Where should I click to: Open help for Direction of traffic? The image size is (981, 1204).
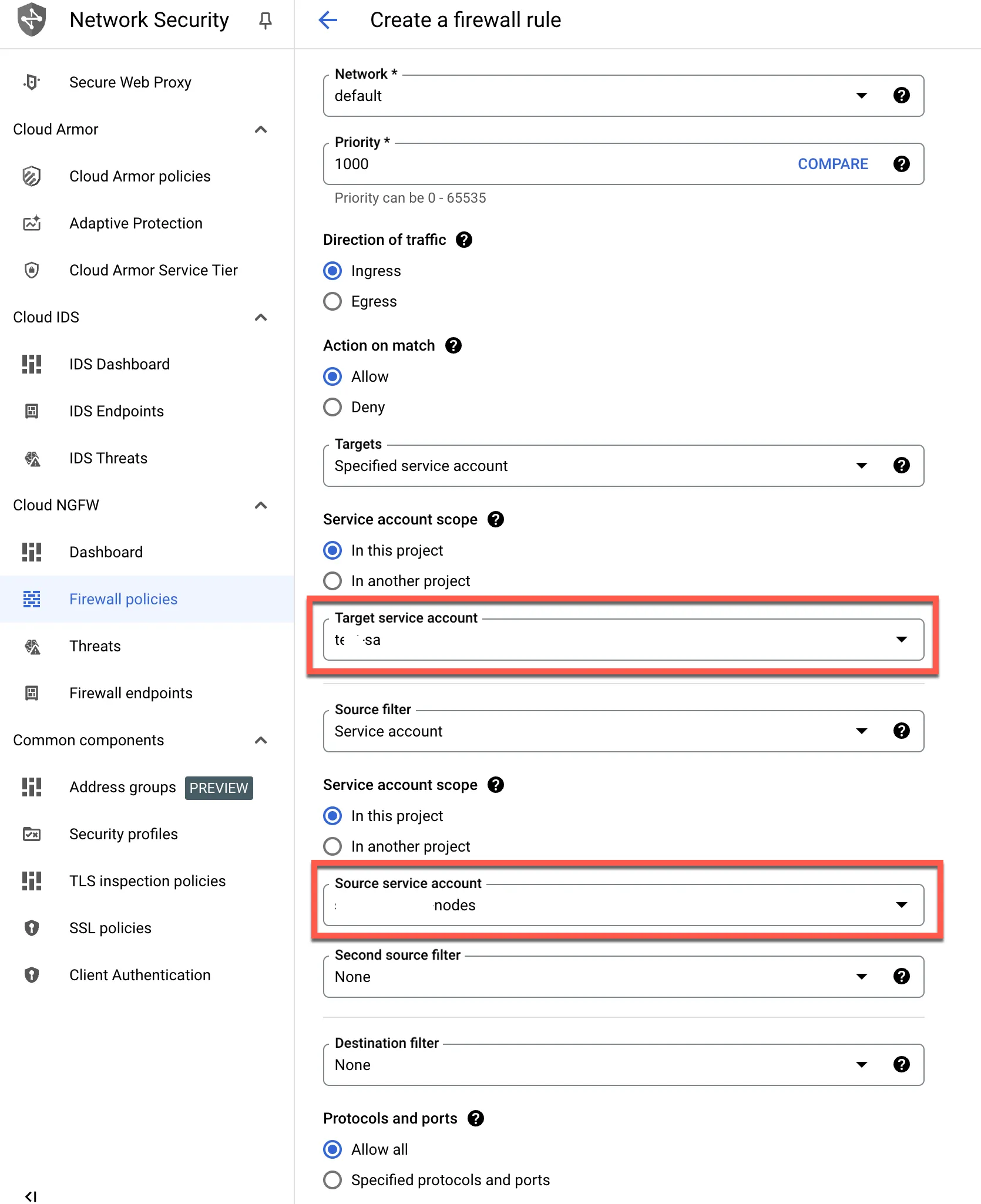point(464,240)
